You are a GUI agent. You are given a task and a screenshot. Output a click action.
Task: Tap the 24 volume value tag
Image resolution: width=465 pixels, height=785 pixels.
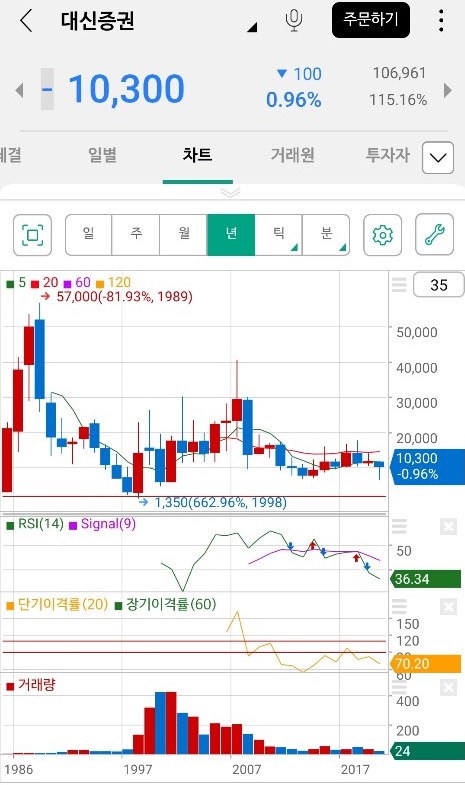(x=426, y=751)
